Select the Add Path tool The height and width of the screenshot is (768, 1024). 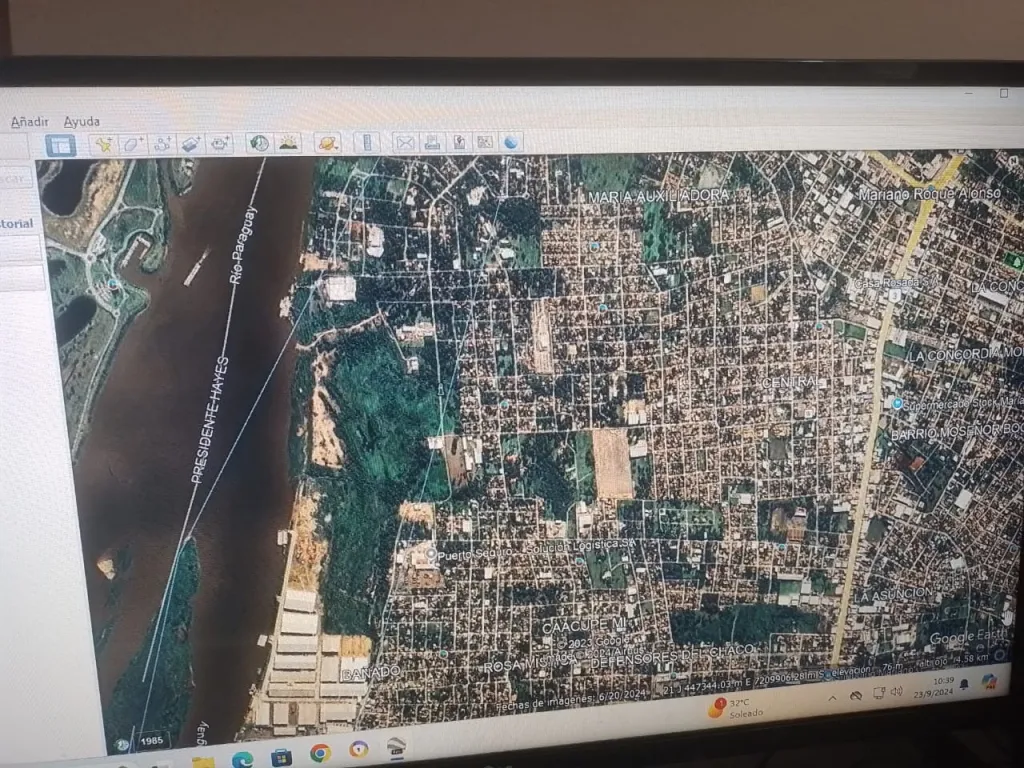pyautogui.click(x=163, y=144)
